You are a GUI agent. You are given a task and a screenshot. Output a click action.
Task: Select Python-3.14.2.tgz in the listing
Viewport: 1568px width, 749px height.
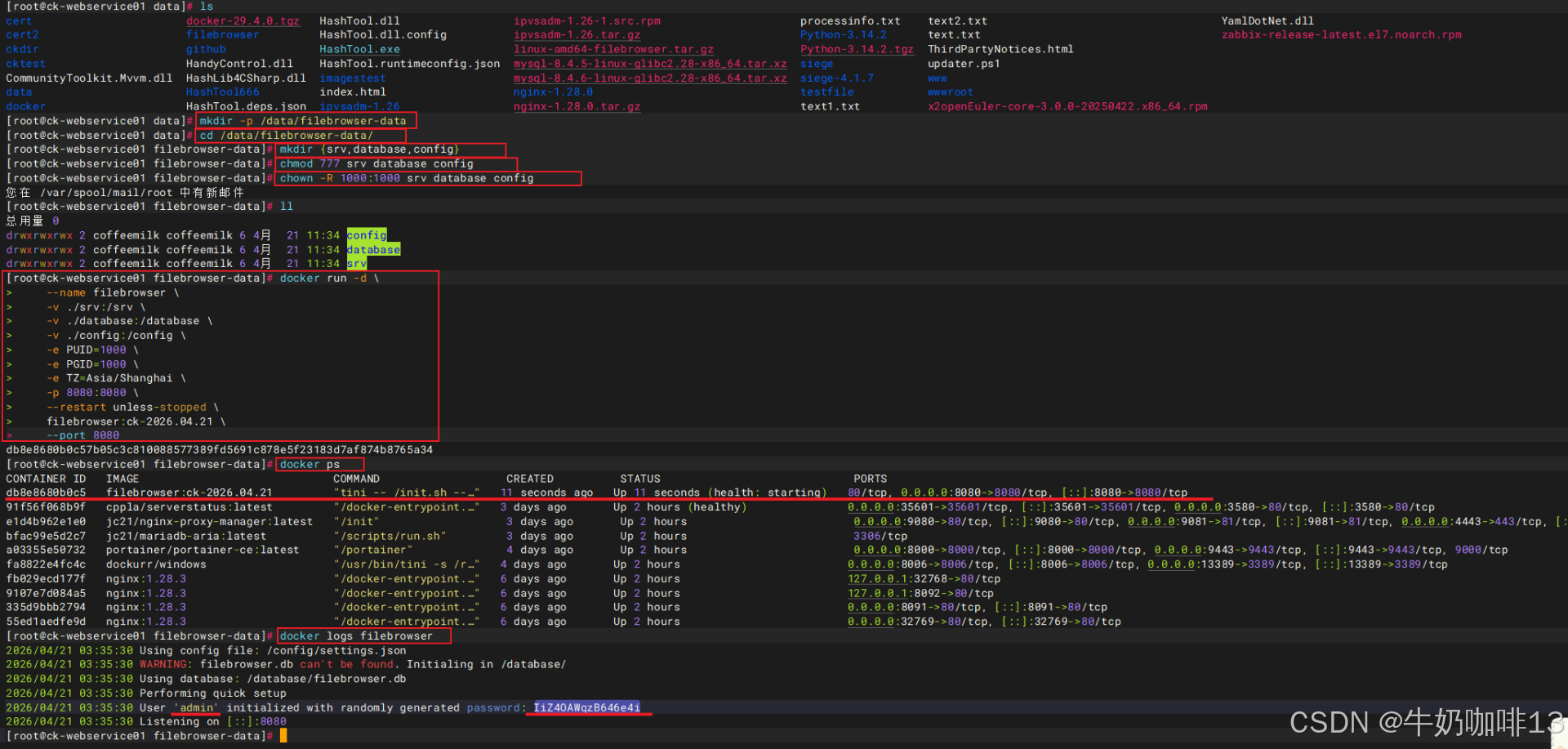[x=857, y=49]
